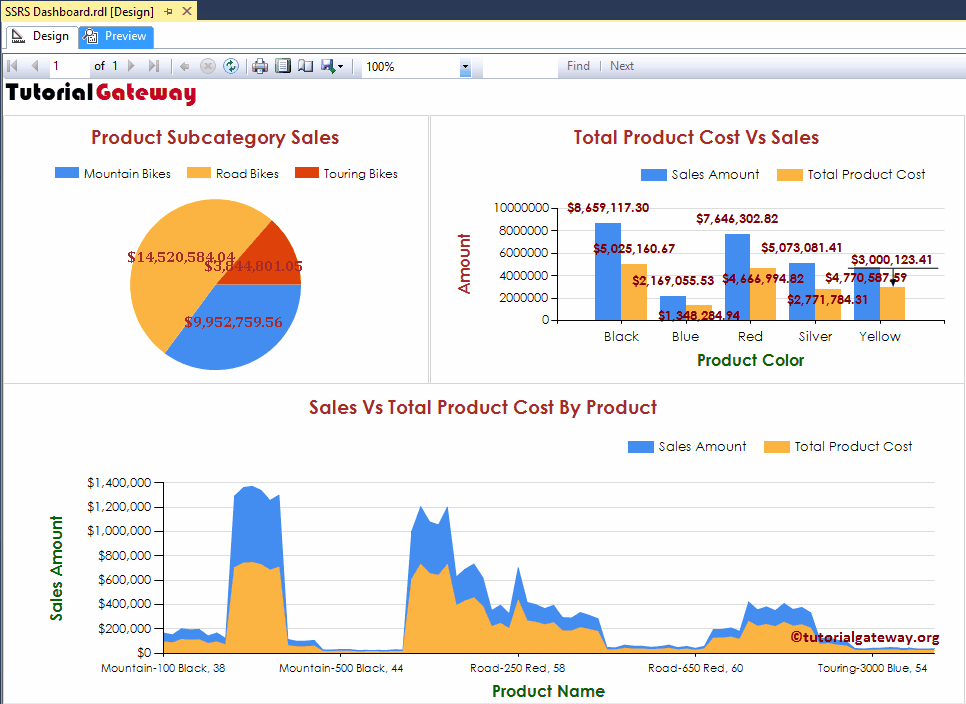Click the stop rendering icon
966x704 pixels.
coord(208,66)
